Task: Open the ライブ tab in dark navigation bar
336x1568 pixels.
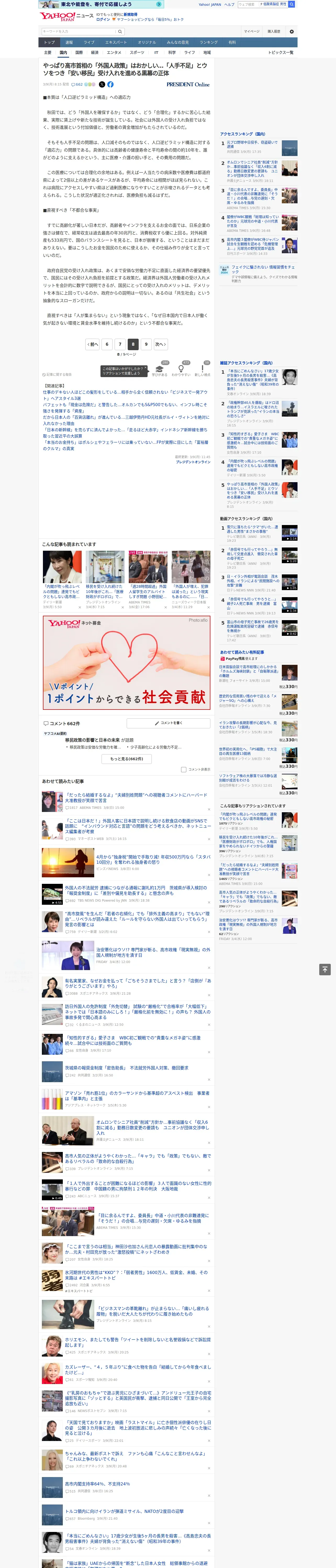Action: click(x=89, y=43)
